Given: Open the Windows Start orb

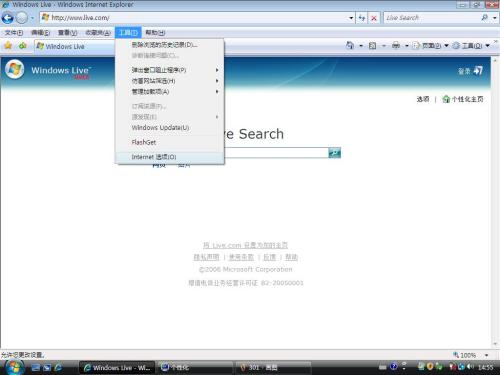Looking at the screenshot, I should coord(14,367).
